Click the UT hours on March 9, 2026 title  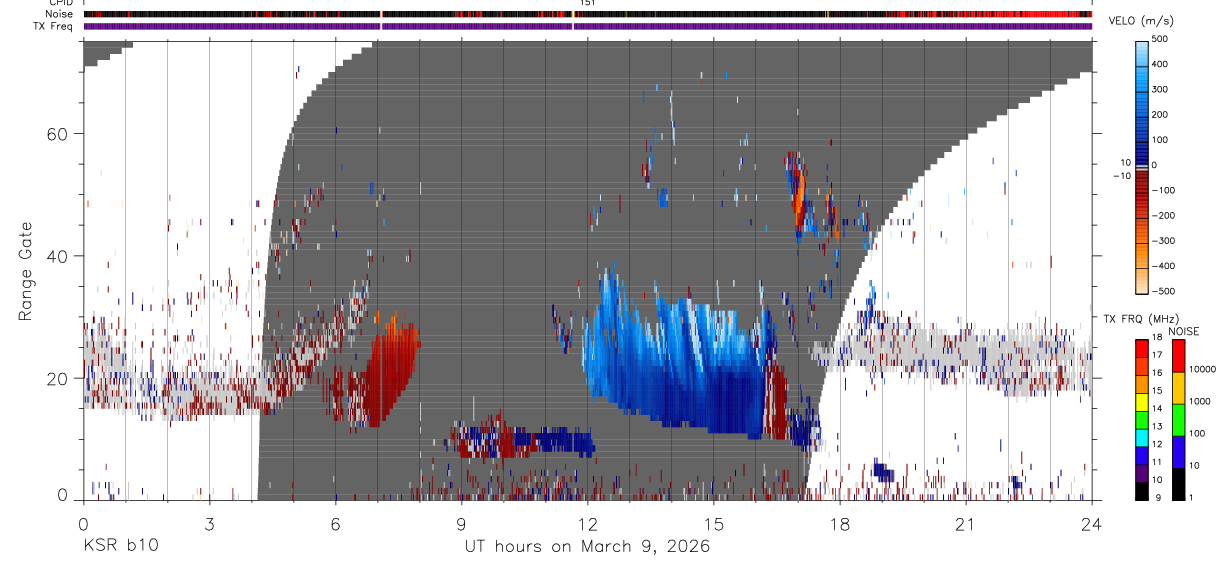587,547
